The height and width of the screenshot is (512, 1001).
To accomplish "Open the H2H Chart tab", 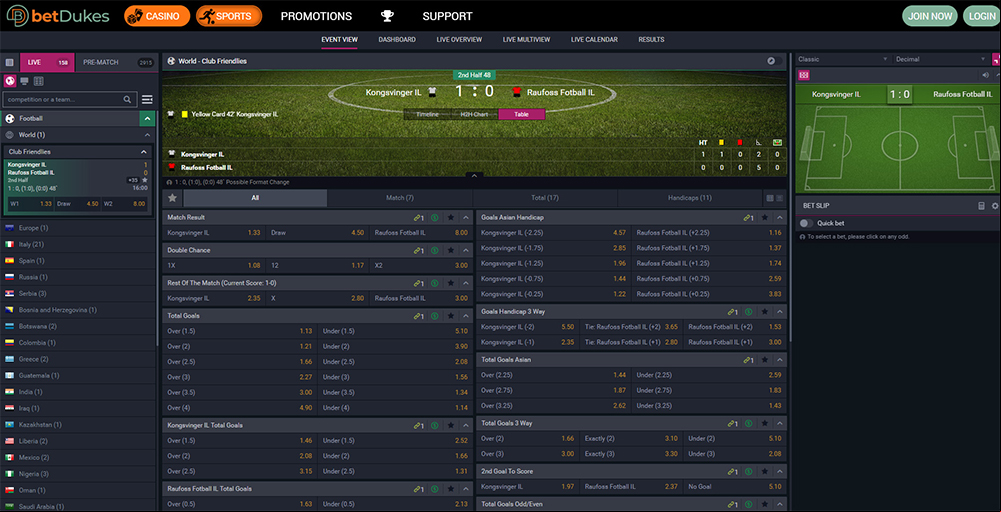I will 474,114.
